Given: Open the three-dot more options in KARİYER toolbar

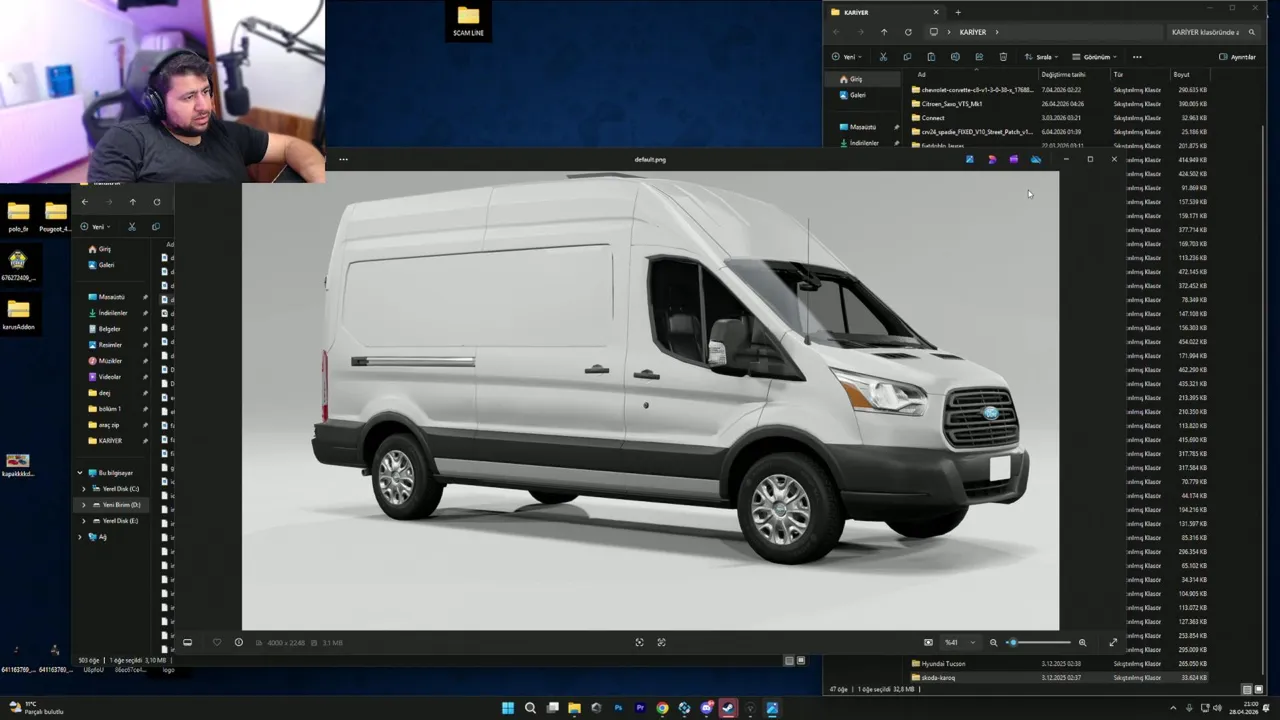Looking at the screenshot, I should pyautogui.click(x=1137, y=57).
